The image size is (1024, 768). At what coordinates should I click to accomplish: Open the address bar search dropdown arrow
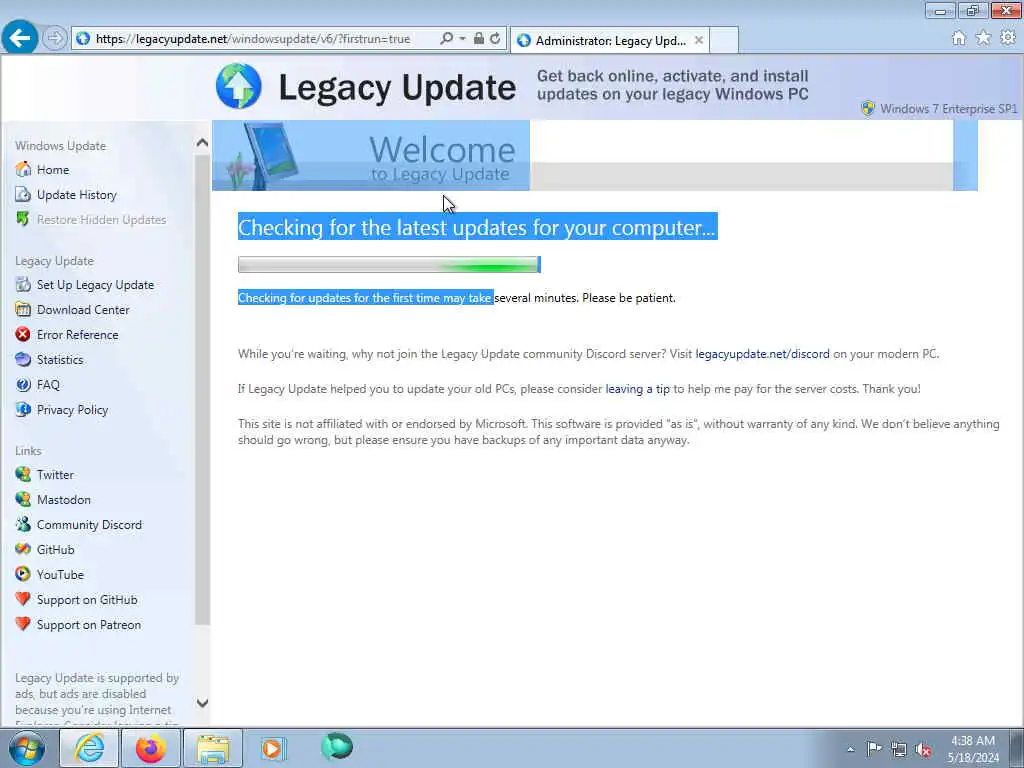(x=462, y=39)
